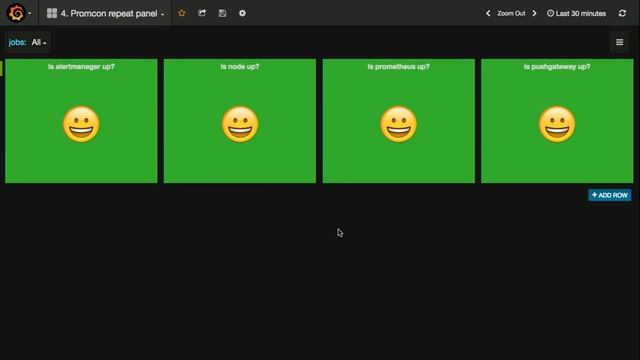Image resolution: width=640 pixels, height=360 pixels.
Task: Click the node panel smiley face
Action: coord(240,124)
